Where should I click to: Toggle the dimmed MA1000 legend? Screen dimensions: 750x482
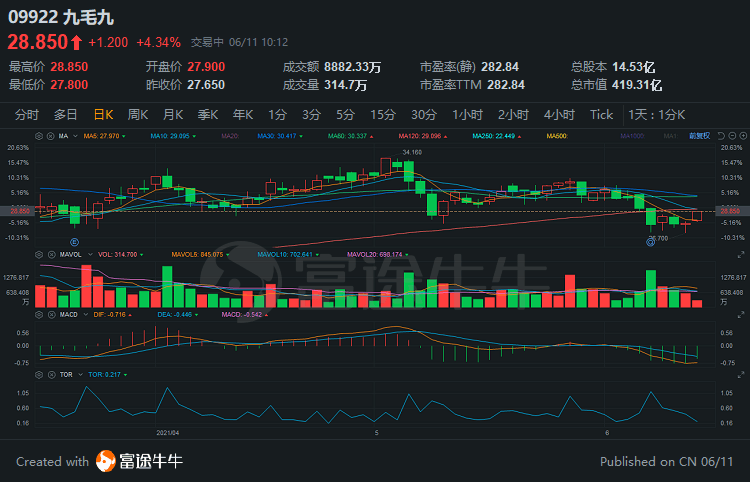point(632,136)
